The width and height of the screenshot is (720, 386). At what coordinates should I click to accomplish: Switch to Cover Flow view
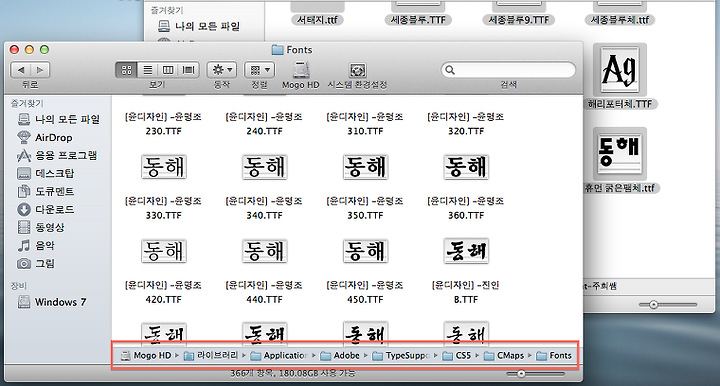tap(188, 70)
